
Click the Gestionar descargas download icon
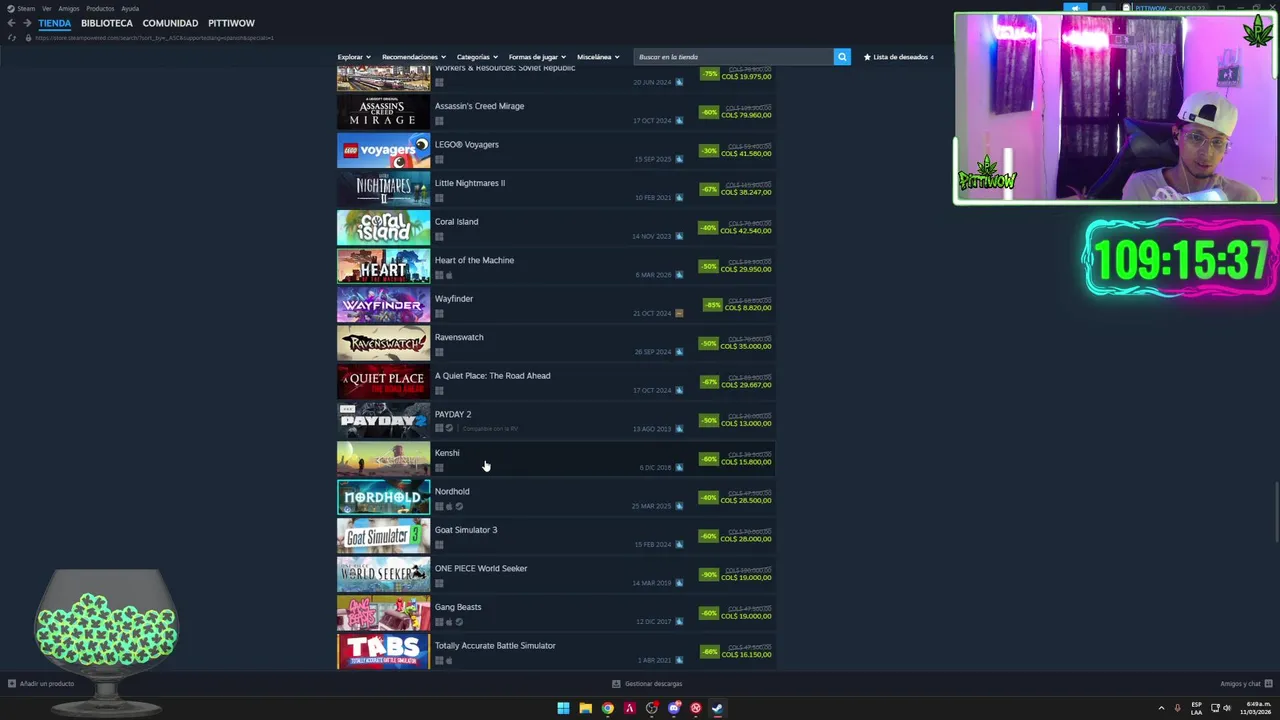coord(616,684)
